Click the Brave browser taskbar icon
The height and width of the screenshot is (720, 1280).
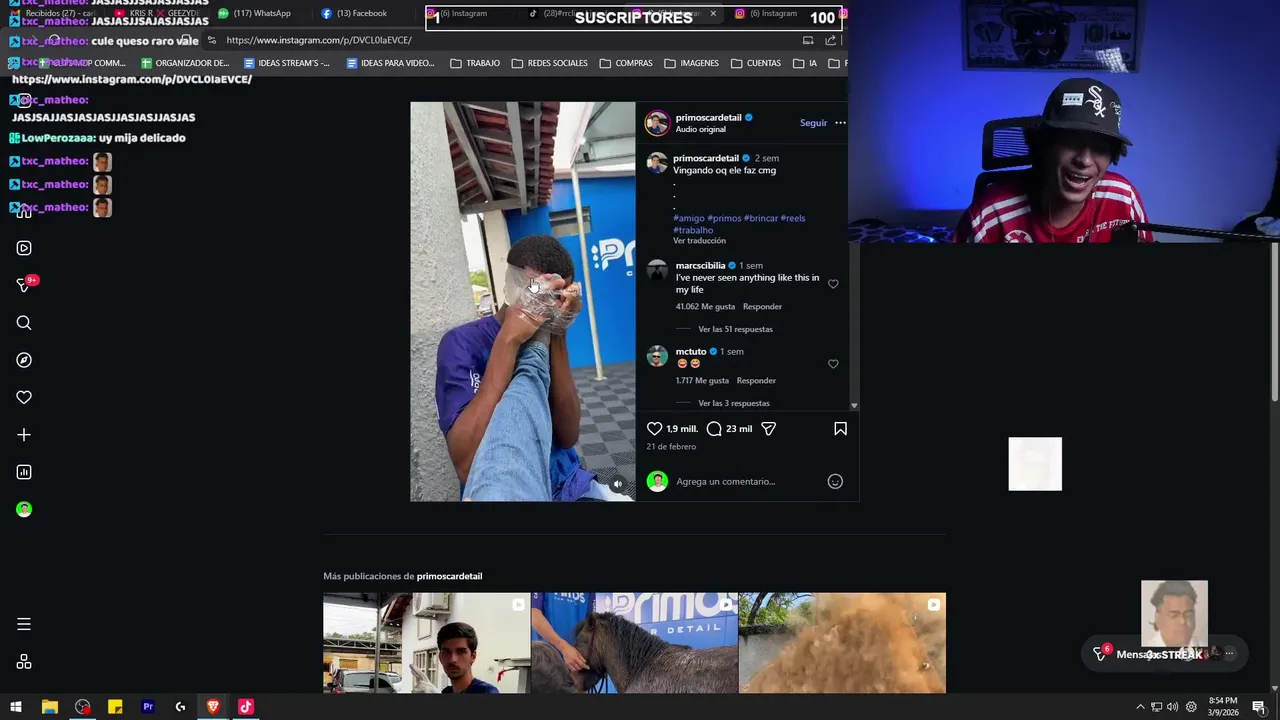click(213, 707)
